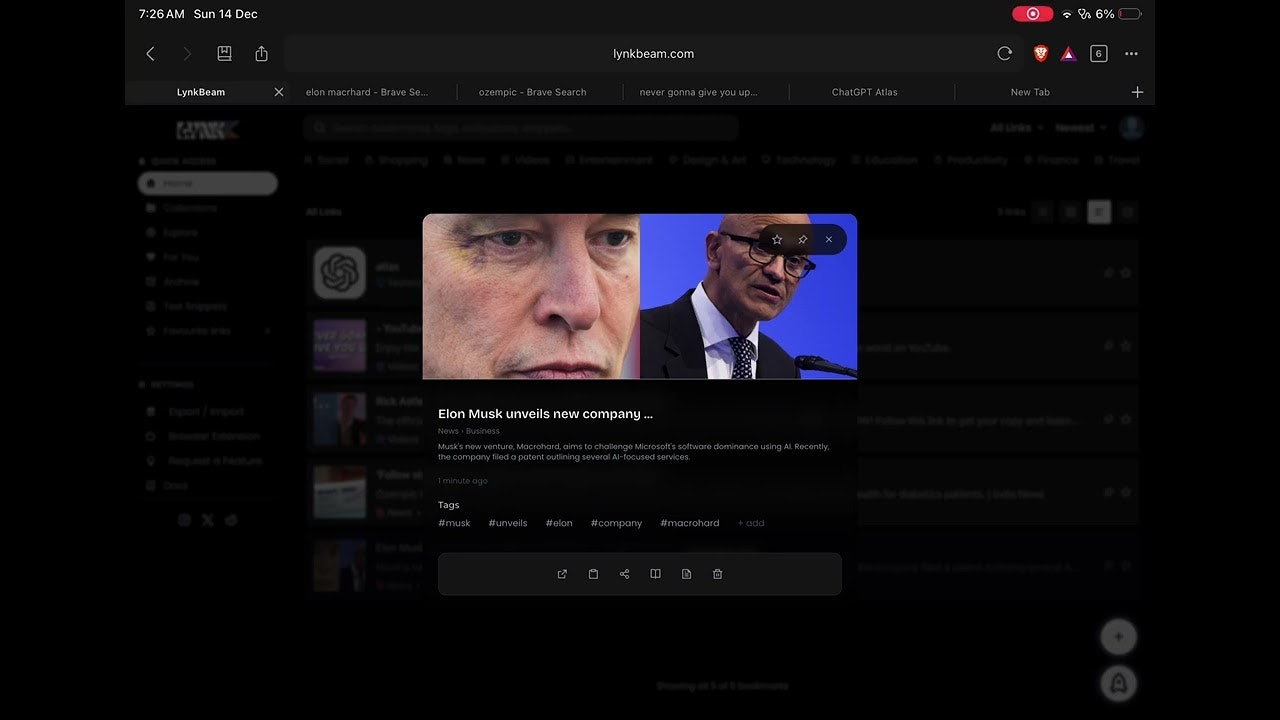Screen dimensions: 1280x720
Task: Favorite the bookmark with the star icon
Action: 777,240
